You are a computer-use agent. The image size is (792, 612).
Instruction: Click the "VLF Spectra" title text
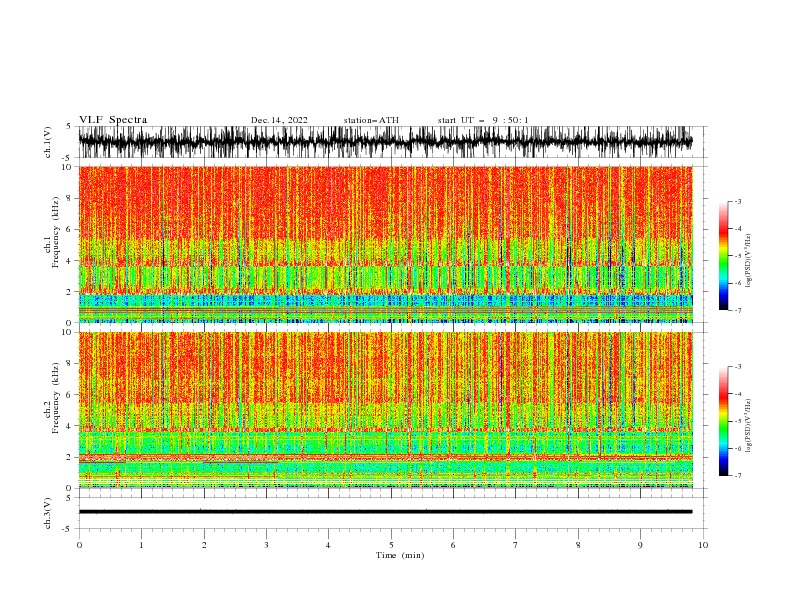[x=113, y=120]
